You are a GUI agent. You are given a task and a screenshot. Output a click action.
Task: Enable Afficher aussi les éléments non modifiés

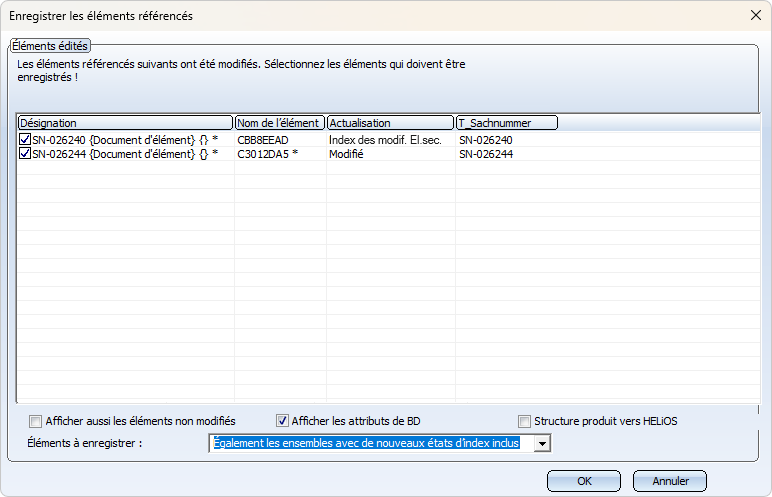click(x=35, y=421)
